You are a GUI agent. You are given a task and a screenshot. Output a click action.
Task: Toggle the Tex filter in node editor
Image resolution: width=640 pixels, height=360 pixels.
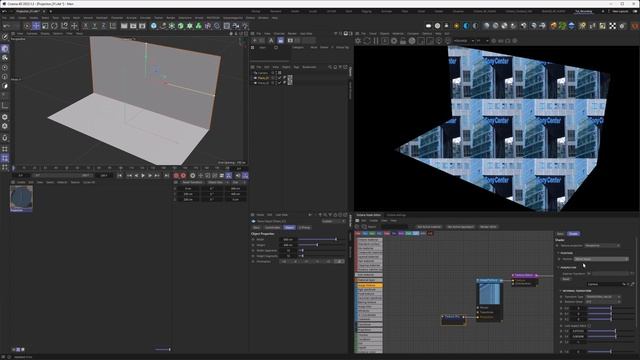(x=365, y=233)
